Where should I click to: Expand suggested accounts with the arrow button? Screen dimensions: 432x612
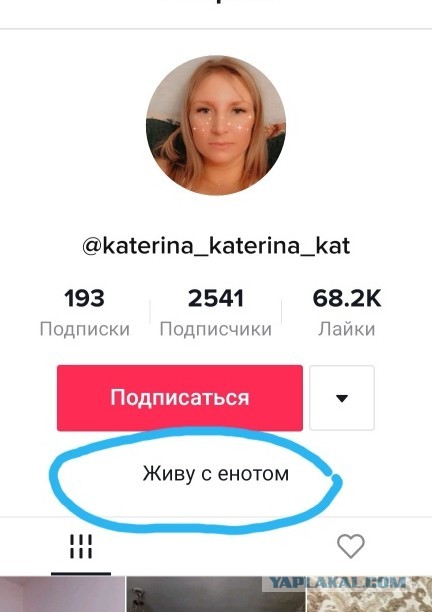pos(342,398)
